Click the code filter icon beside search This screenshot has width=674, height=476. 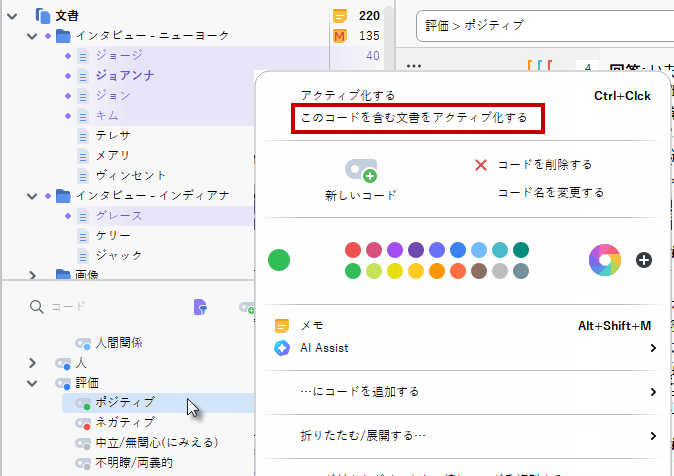(x=200, y=307)
